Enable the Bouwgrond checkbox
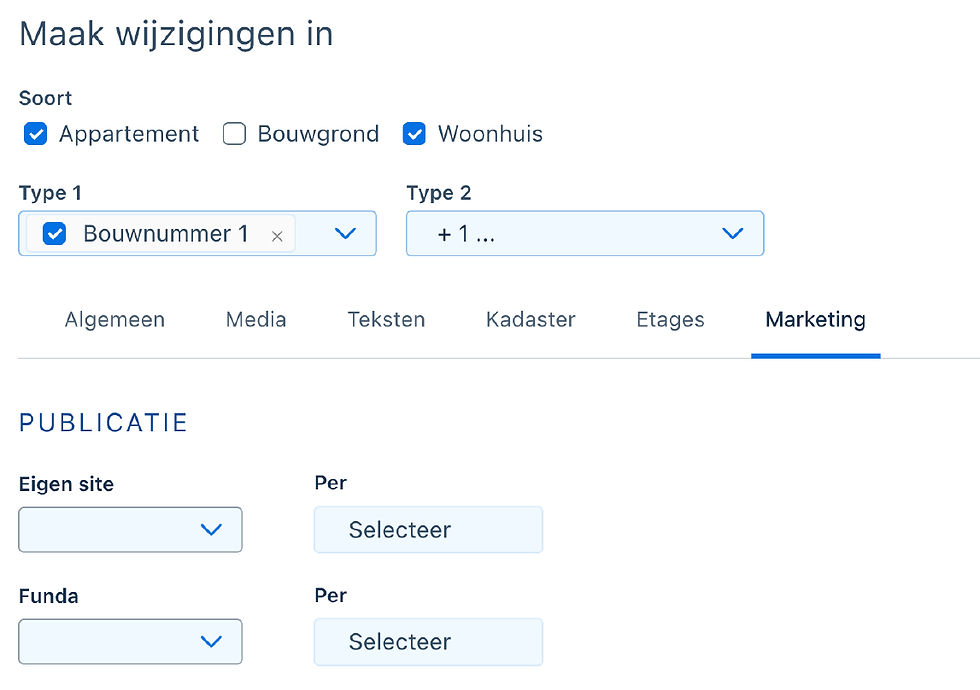The height and width of the screenshot is (690, 980). [234, 134]
